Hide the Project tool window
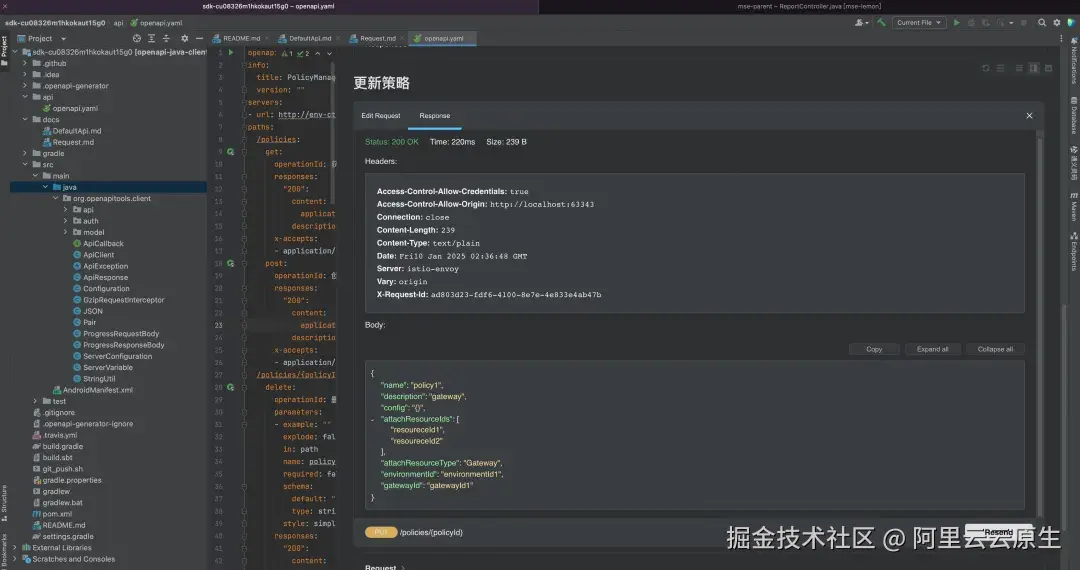1080x570 pixels. (x=199, y=39)
